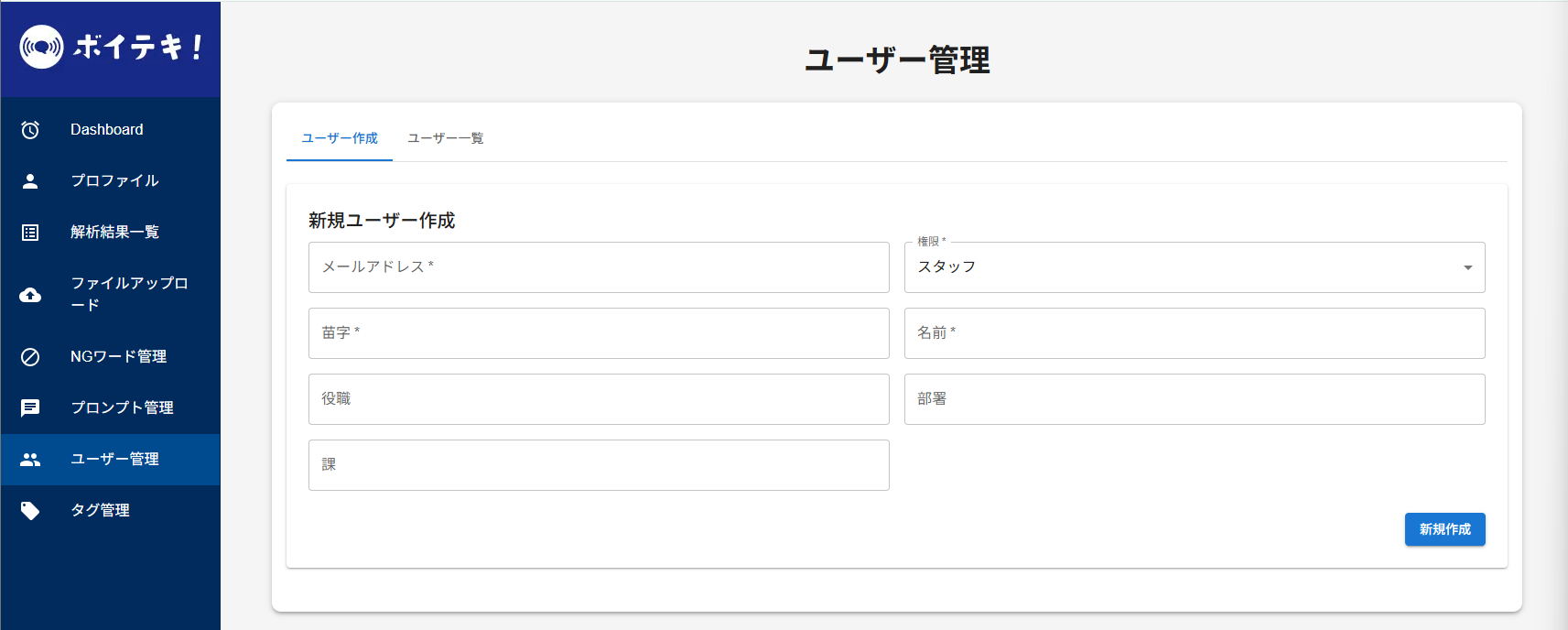Click the ユーザー管理 people icon

tap(30, 460)
